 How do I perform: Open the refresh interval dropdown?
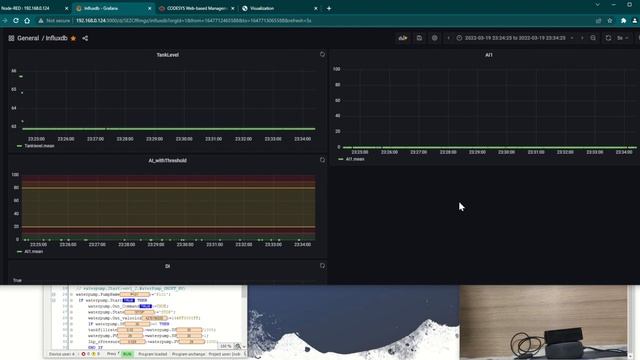pos(623,38)
